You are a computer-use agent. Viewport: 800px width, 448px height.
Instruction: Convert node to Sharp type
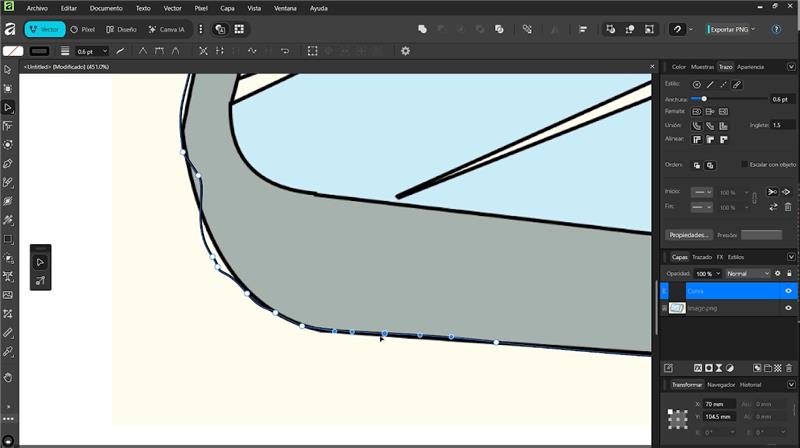coord(142,51)
